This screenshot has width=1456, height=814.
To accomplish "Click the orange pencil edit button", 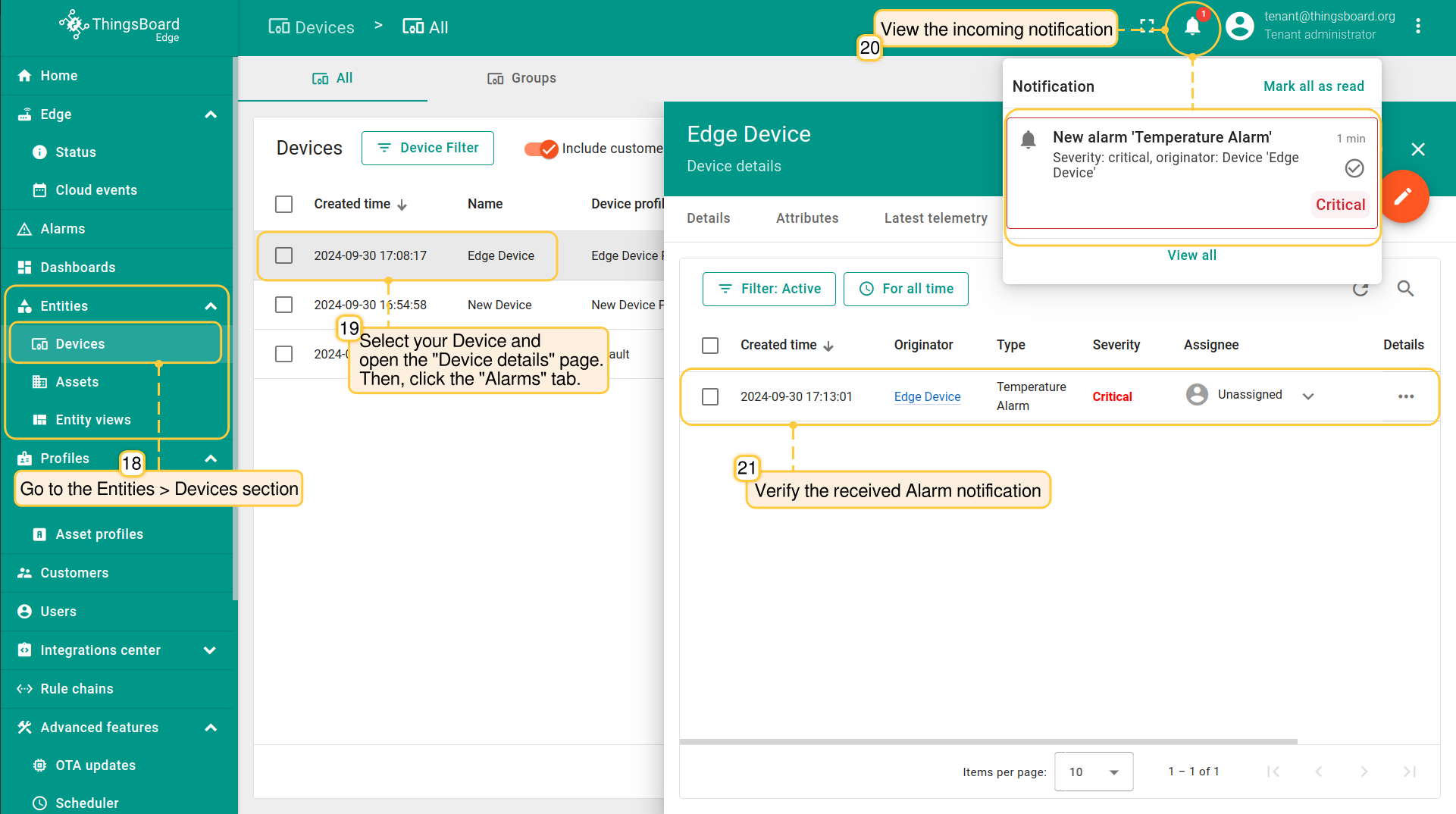I will click(x=1402, y=197).
